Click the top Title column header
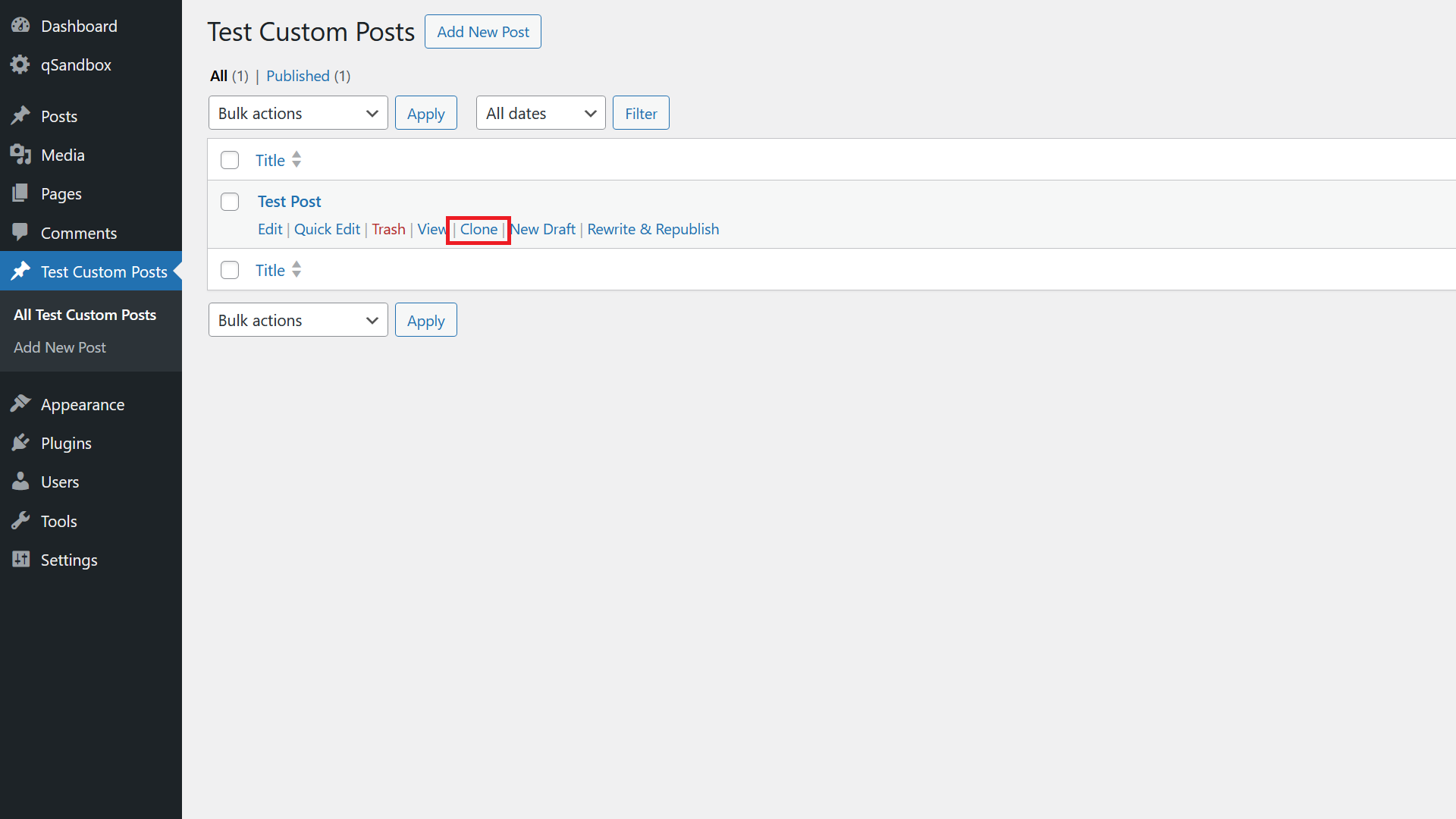The image size is (1456, 819). tap(270, 160)
